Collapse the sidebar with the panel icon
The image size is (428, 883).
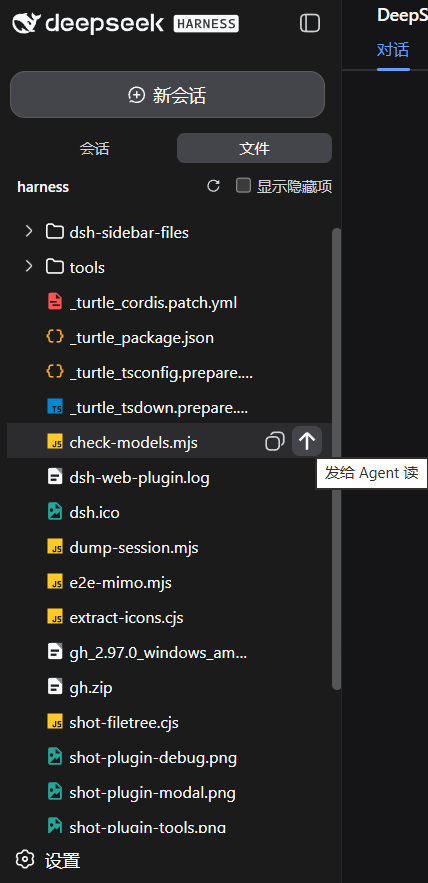tap(309, 23)
